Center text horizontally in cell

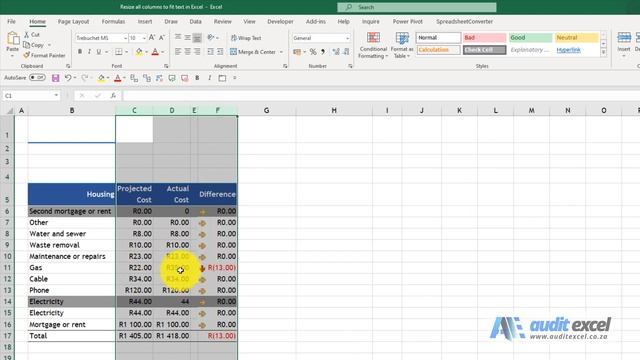click(187, 52)
